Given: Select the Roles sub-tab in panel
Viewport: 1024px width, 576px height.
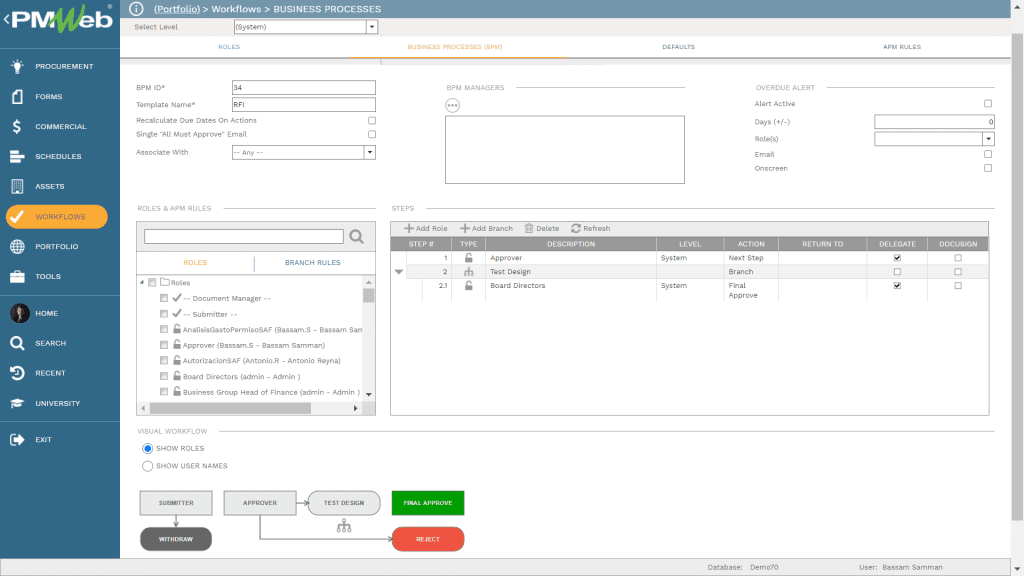Looking at the screenshot, I should 195,263.
